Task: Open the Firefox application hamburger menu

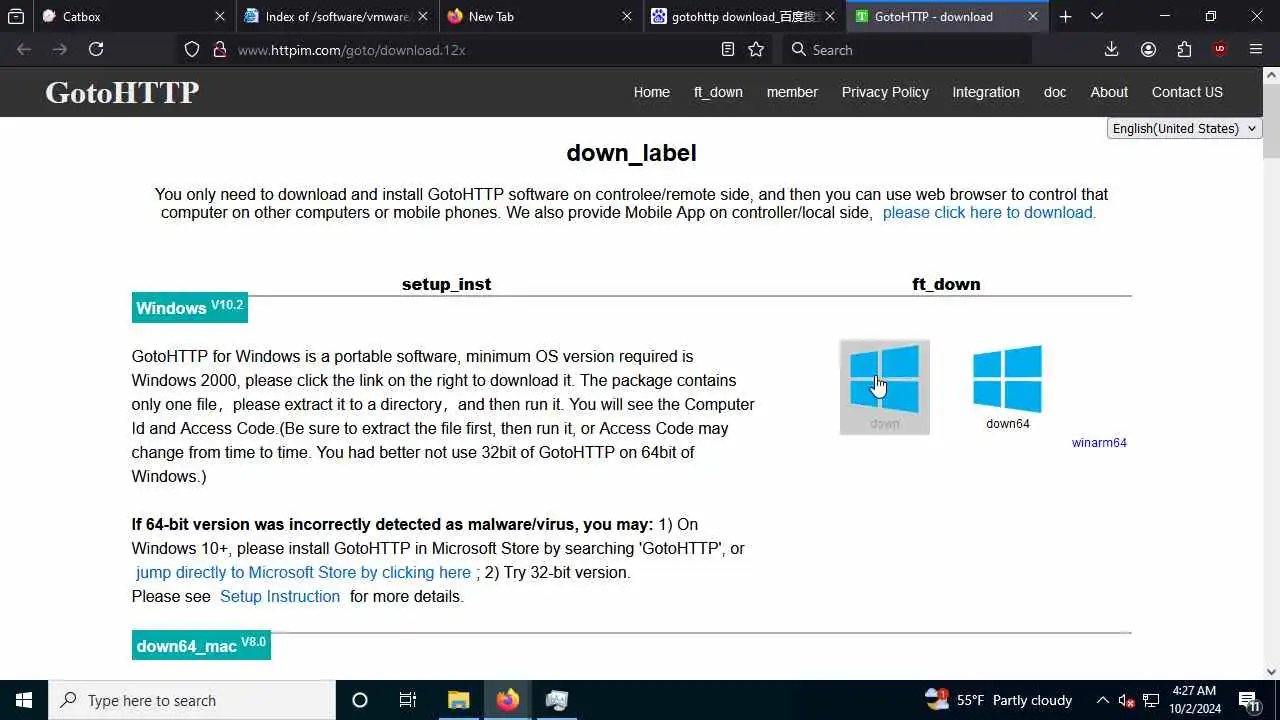Action: click(1256, 49)
